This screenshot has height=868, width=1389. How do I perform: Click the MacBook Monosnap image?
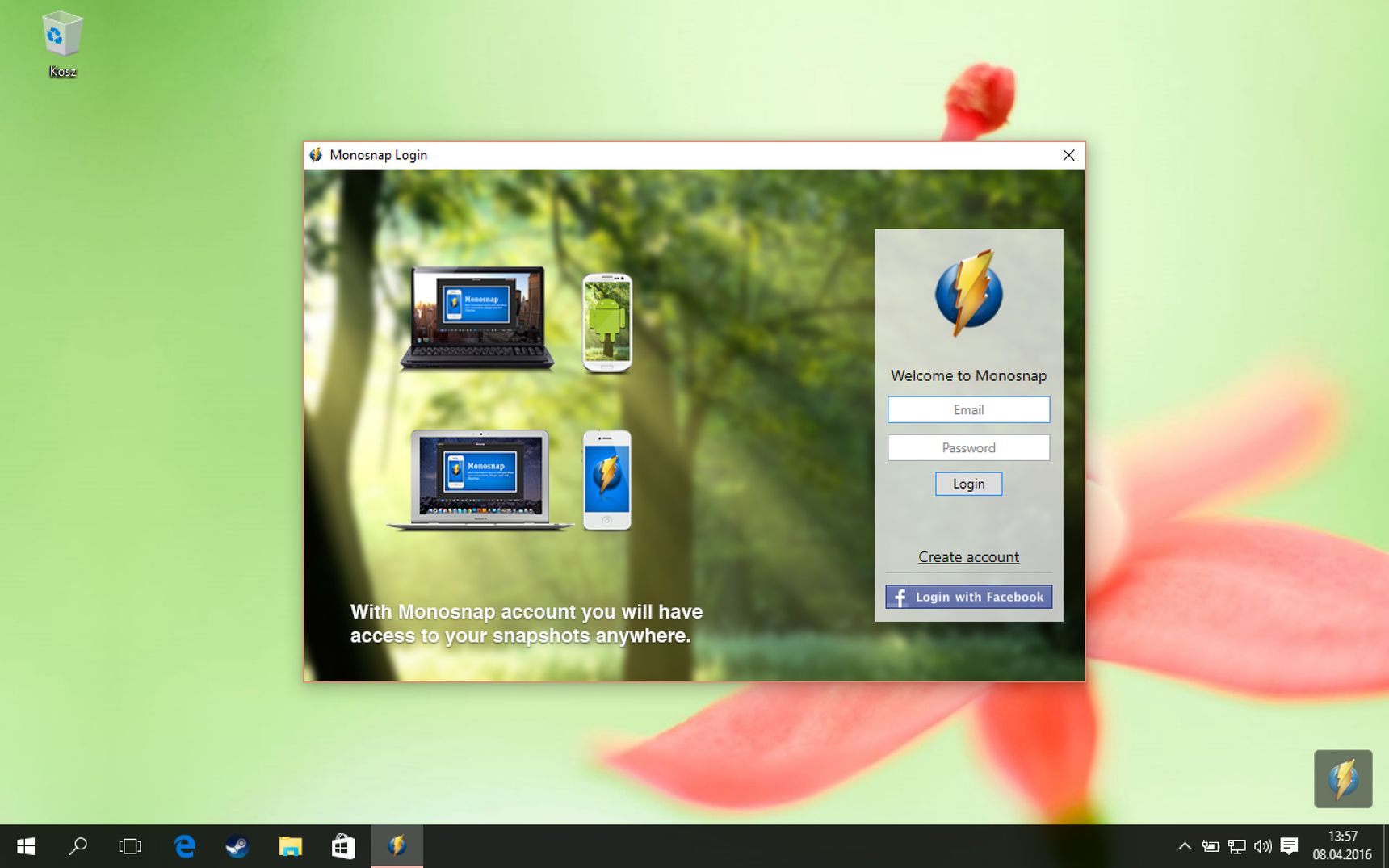tap(480, 480)
